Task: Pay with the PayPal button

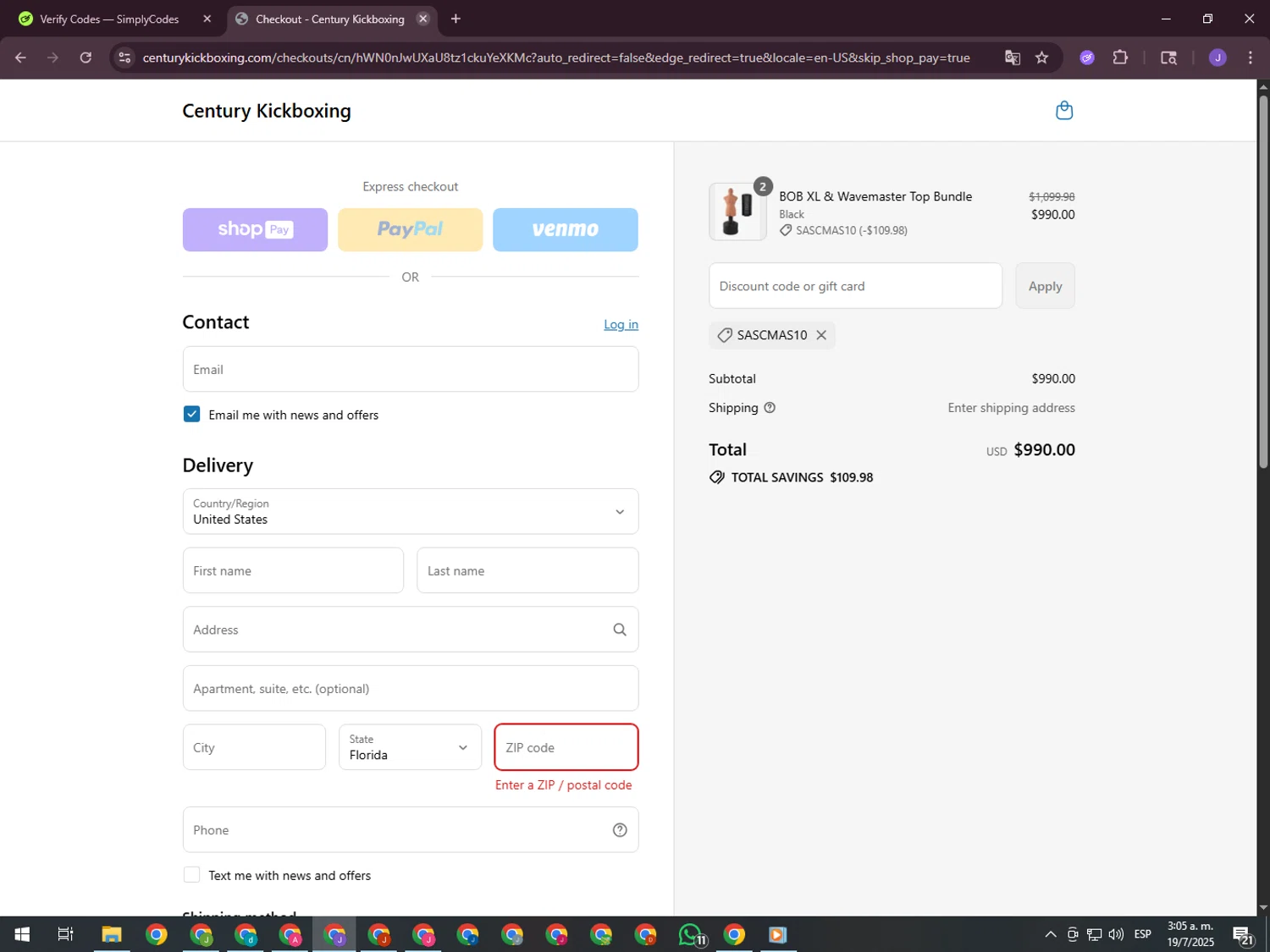Action: (411, 229)
